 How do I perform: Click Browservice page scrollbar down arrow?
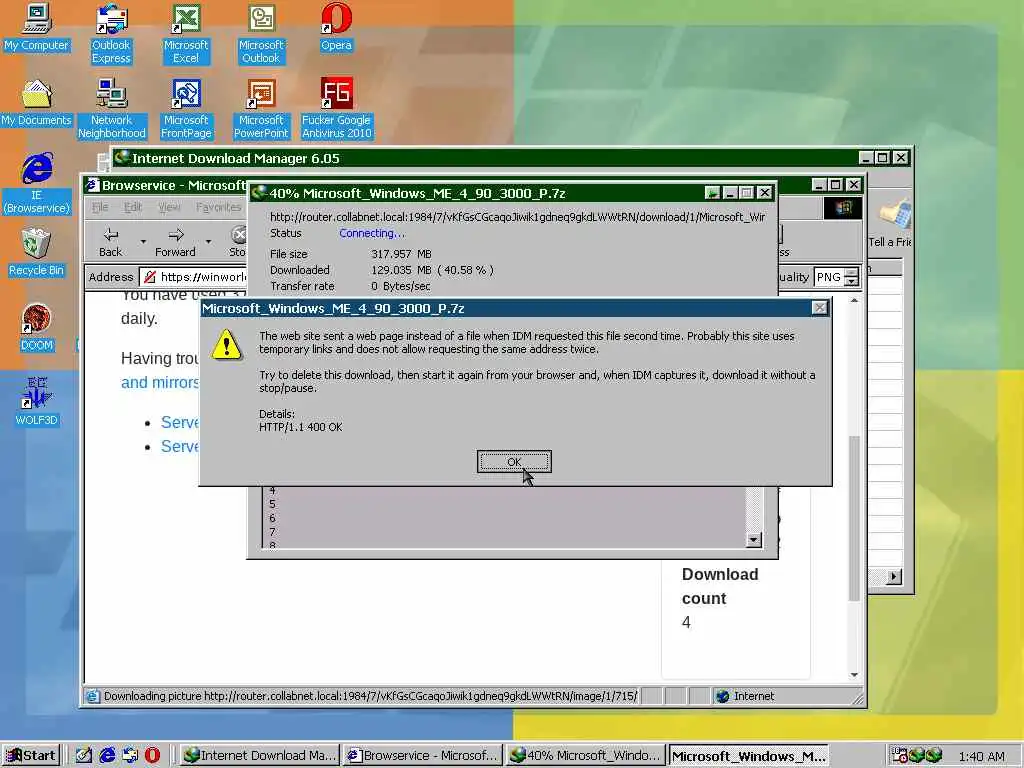pos(854,675)
